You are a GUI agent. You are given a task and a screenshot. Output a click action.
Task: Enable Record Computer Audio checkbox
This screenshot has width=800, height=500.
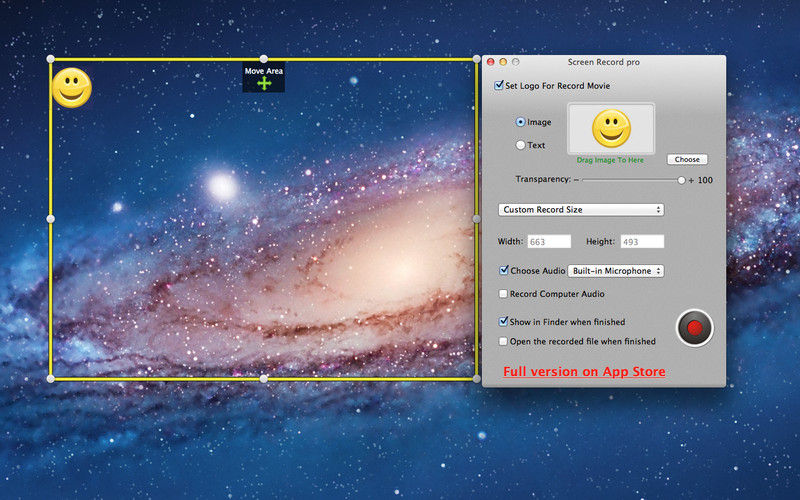[503, 294]
